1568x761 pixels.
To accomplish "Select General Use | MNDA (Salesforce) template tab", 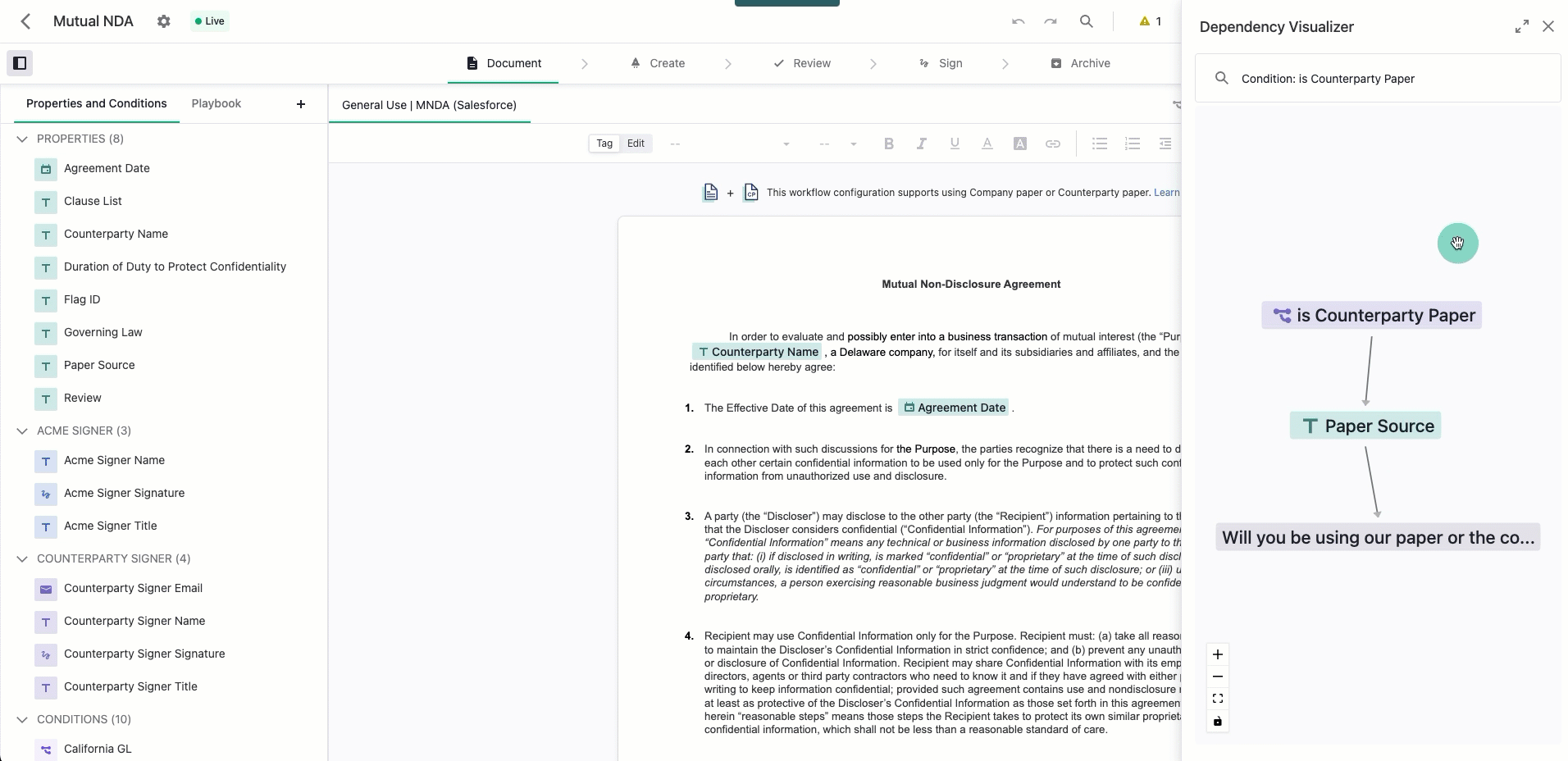I will point(429,105).
